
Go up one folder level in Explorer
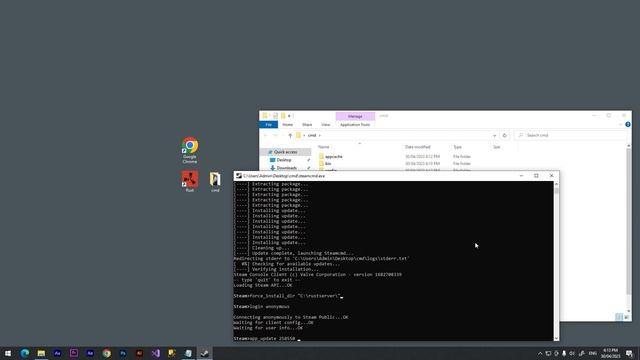290,136
